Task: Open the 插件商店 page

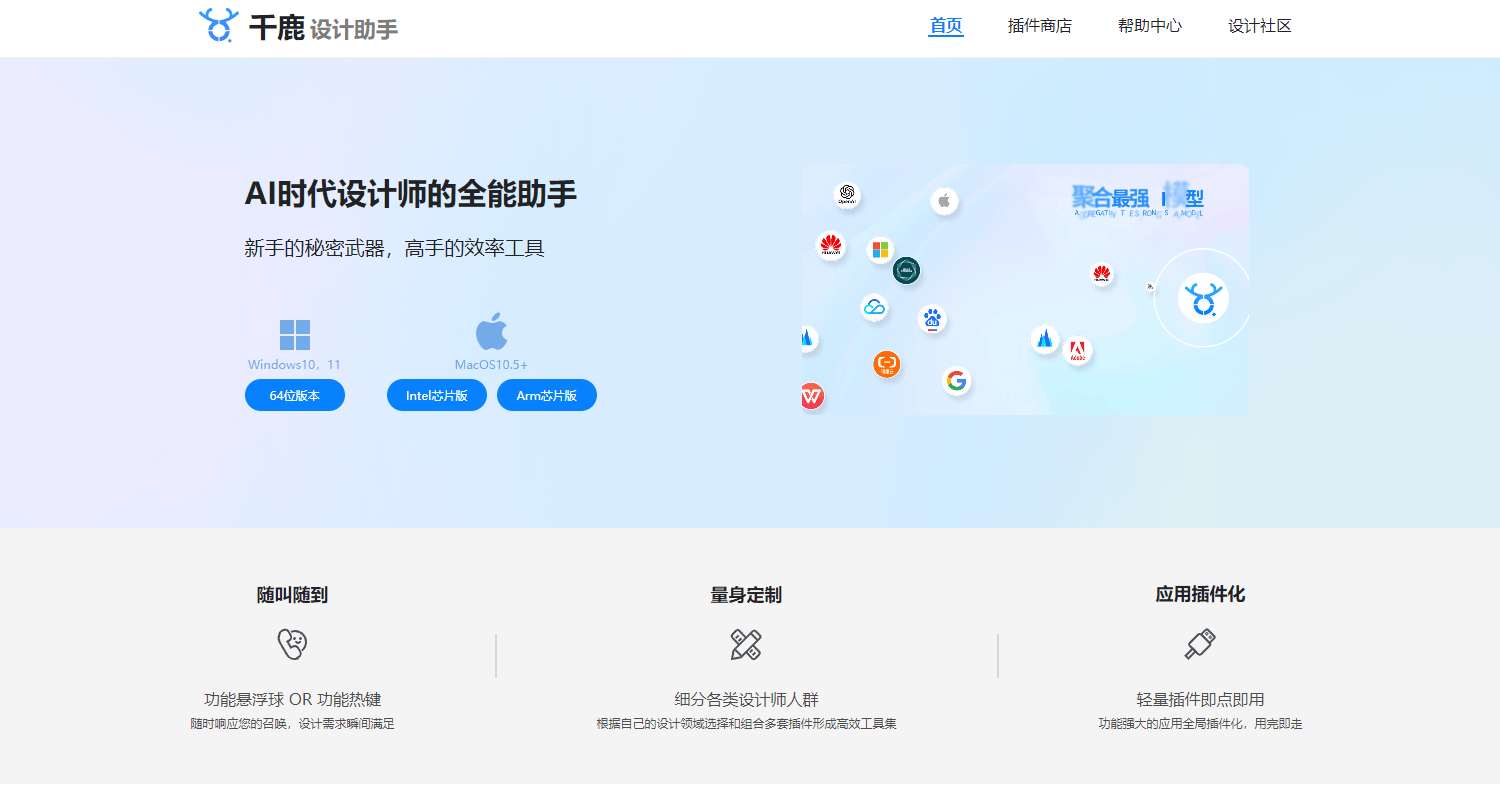Action: (1040, 26)
